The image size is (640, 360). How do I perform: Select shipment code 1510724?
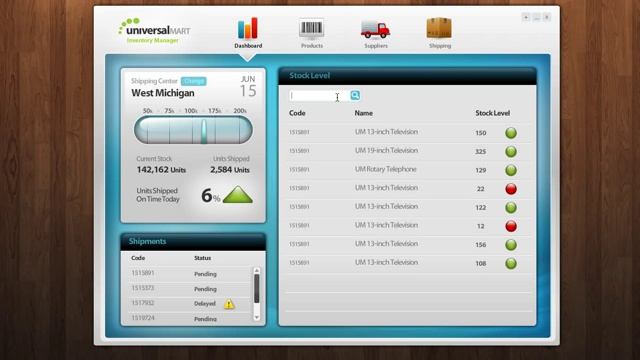coord(143,318)
